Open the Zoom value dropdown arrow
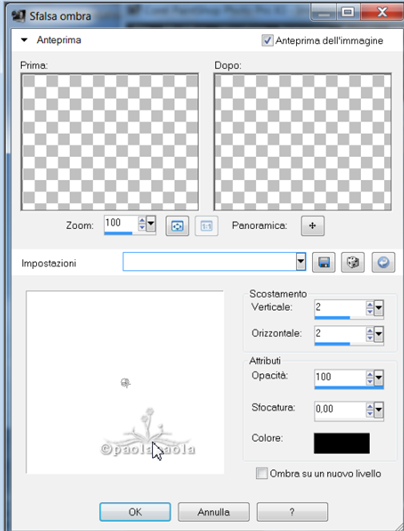The image size is (404, 531). 151,224
